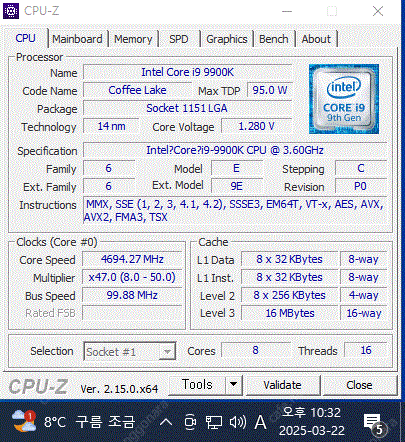Click the Instructions list starting with 'MMX, SSE'
Viewport: 405px width, 442px height.
pos(235,210)
